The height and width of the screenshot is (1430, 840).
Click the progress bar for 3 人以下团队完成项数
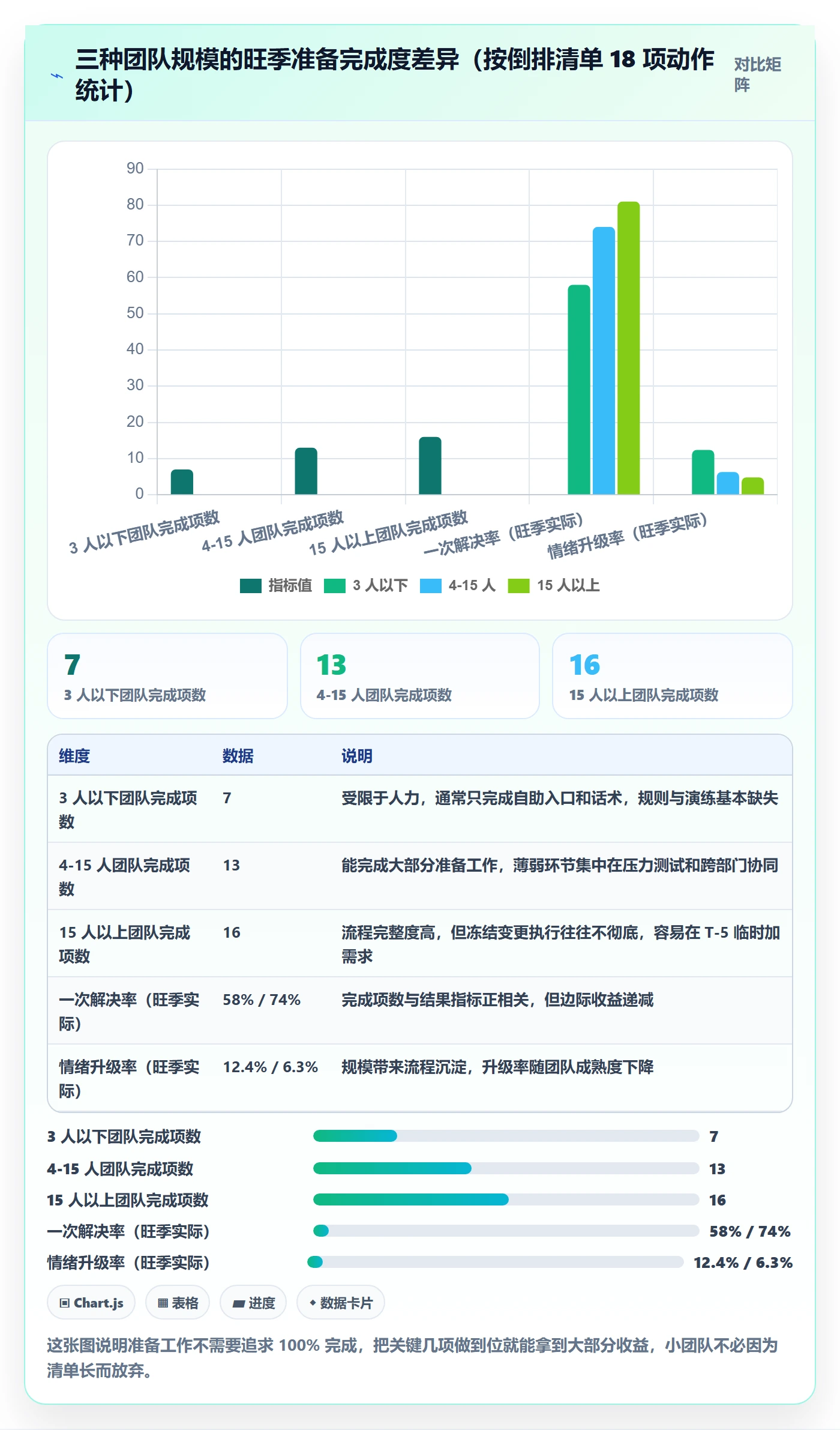[x=506, y=1136]
